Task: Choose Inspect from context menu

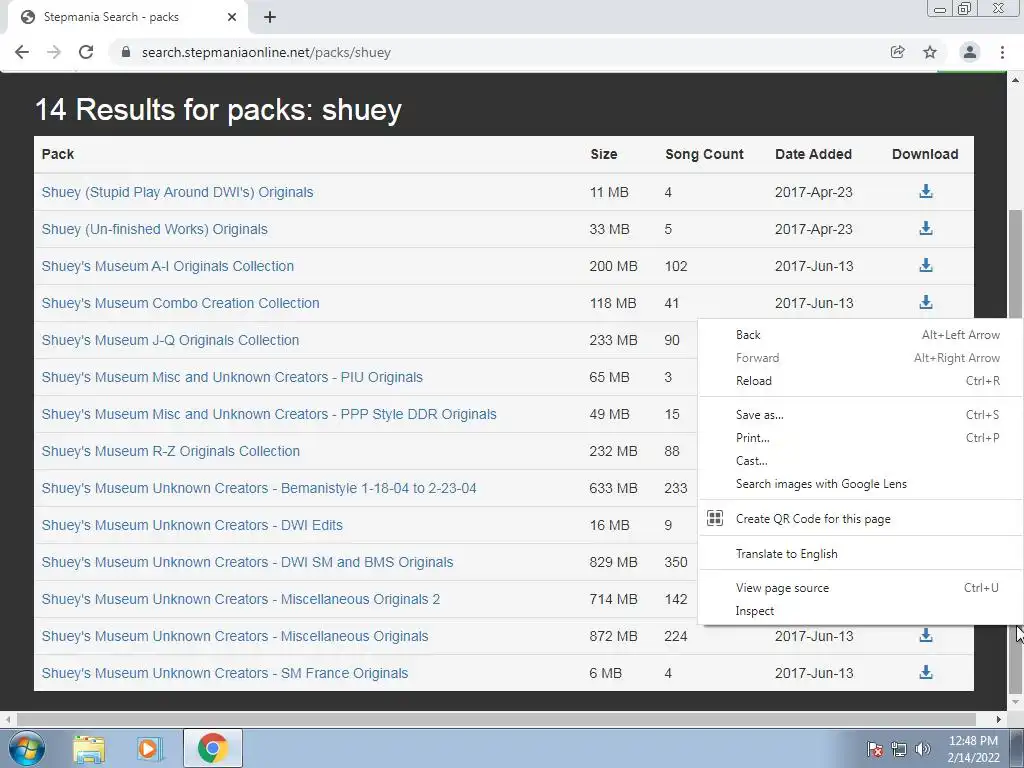Action: pyautogui.click(x=861, y=611)
